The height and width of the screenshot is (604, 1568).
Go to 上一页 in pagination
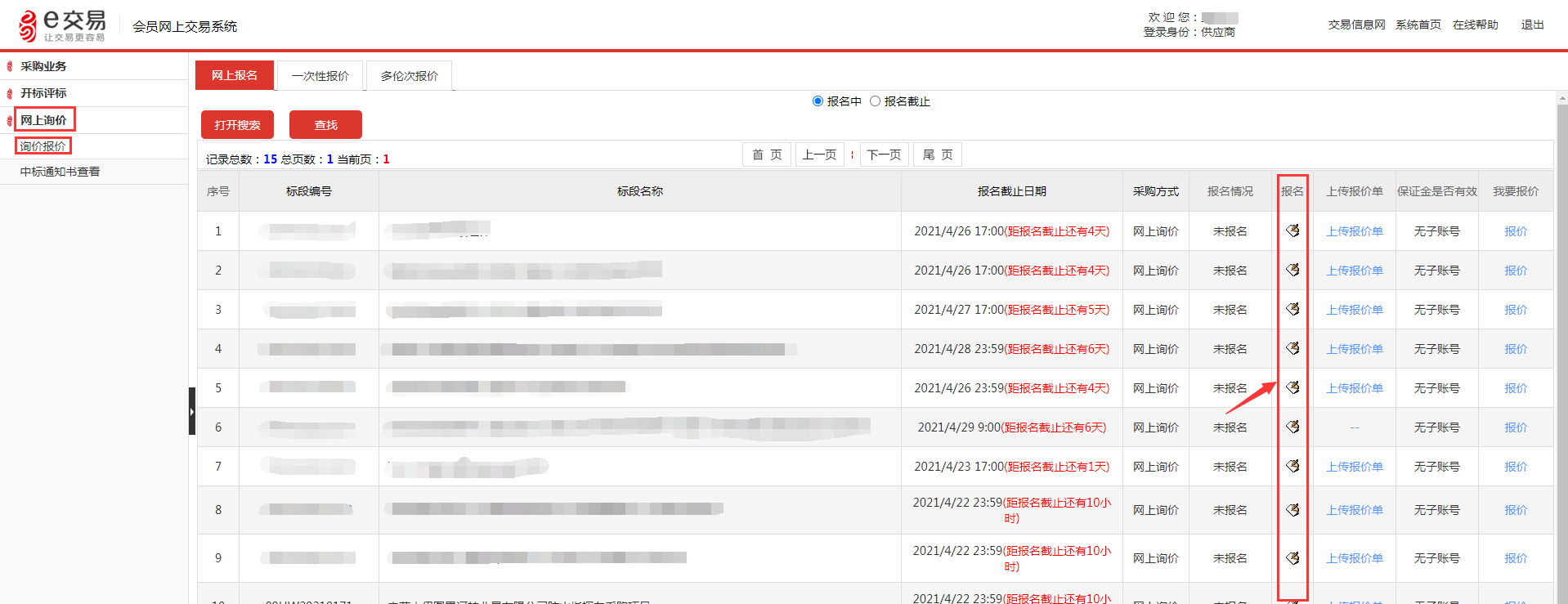[x=819, y=154]
